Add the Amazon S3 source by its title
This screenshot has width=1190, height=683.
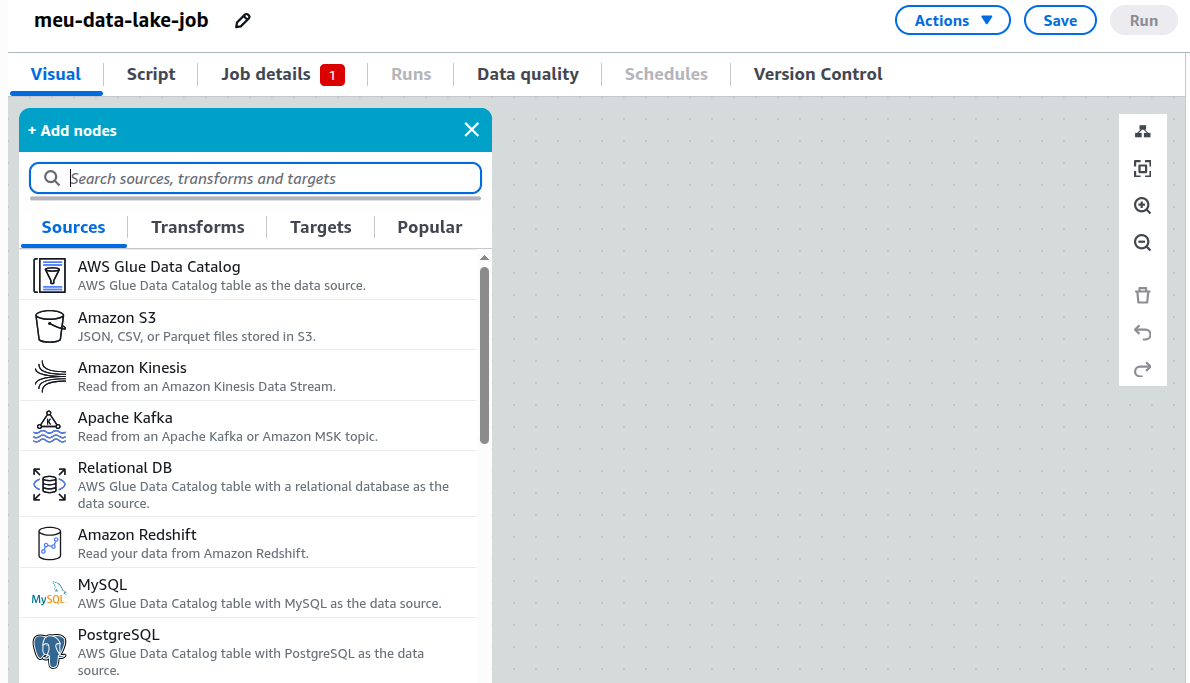(116, 318)
